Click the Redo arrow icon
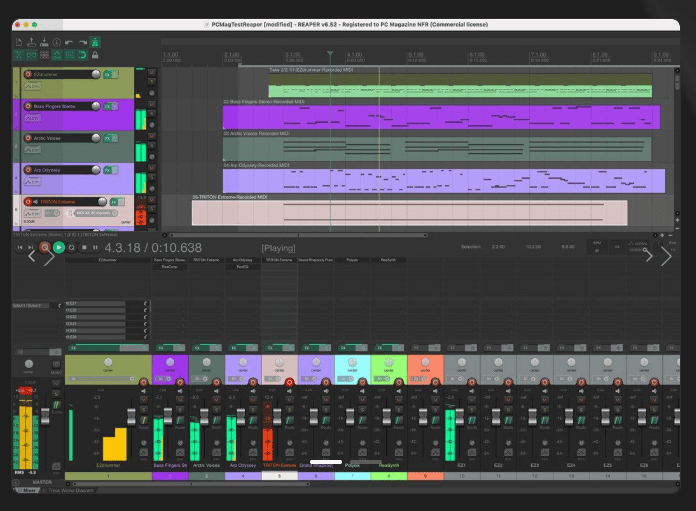This screenshot has width=696, height=511. coord(83,42)
